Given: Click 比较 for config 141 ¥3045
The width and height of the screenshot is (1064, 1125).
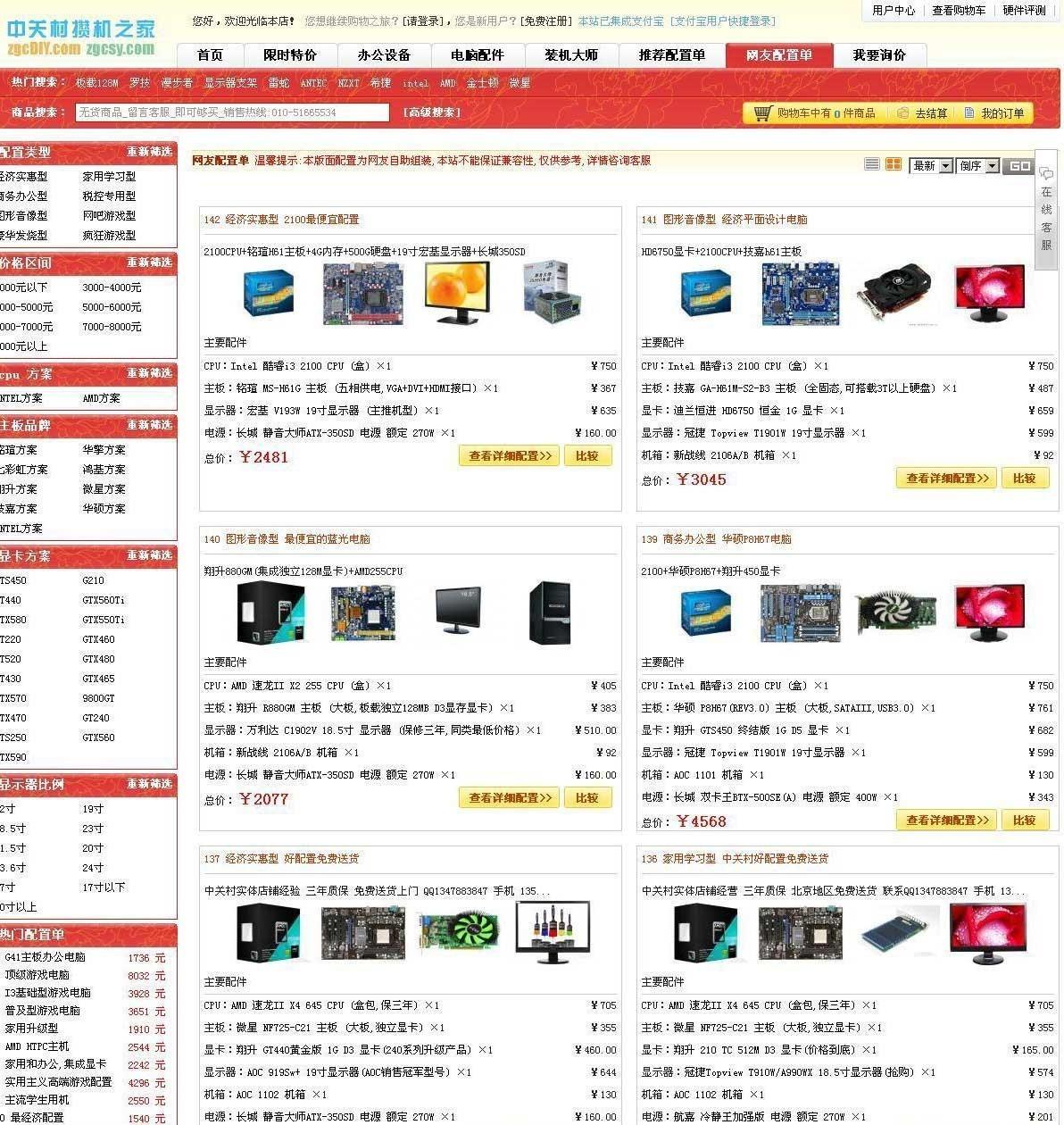Looking at the screenshot, I should pos(1025,478).
